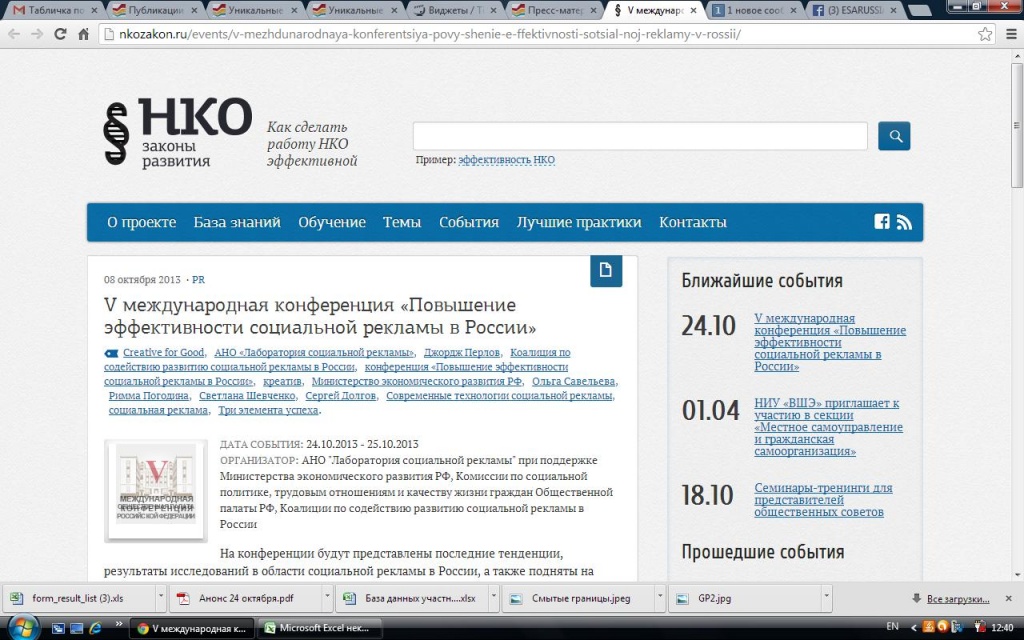Open the Контакты menu item
1024x640 pixels.
pos(693,222)
